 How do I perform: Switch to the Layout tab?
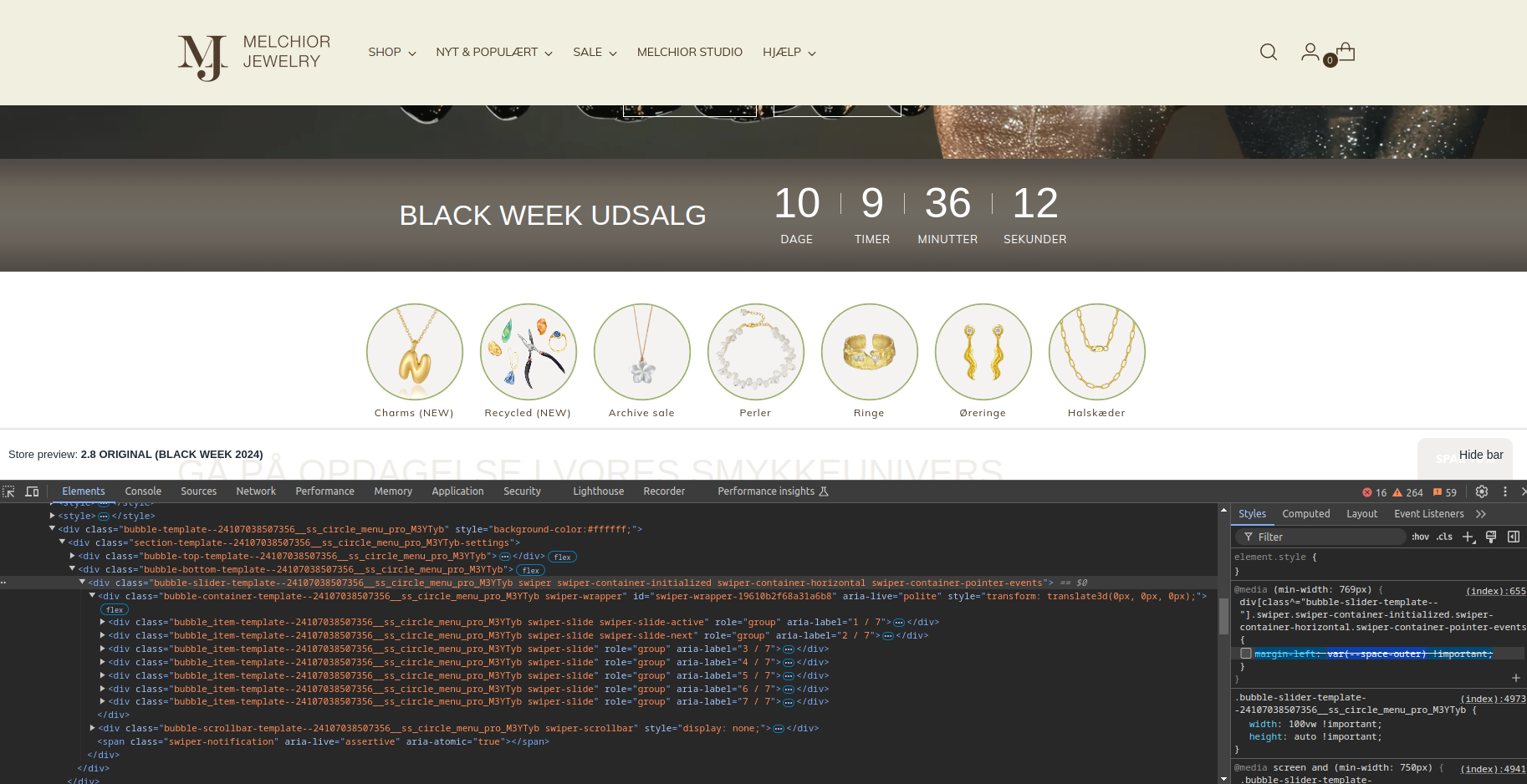pos(1361,514)
